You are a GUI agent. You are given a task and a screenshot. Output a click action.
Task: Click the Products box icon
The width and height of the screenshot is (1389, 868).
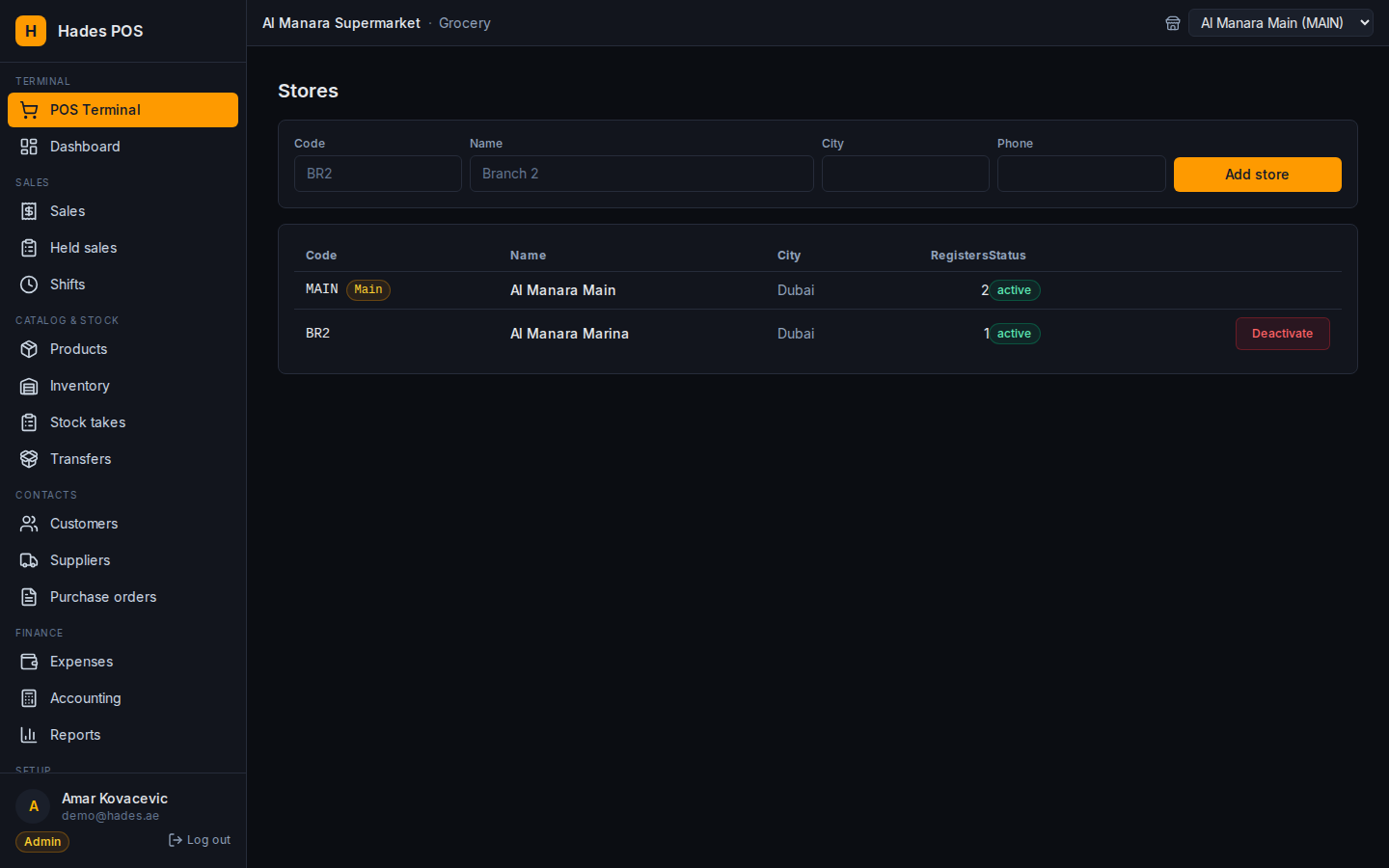29,349
